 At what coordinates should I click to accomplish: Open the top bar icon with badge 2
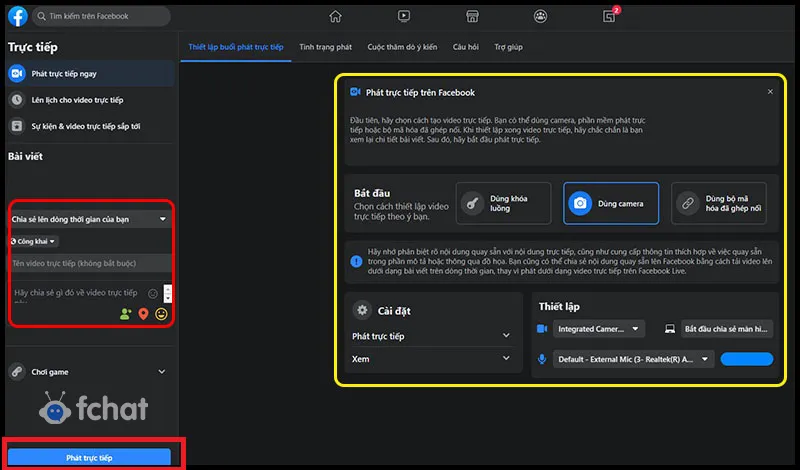[609, 16]
